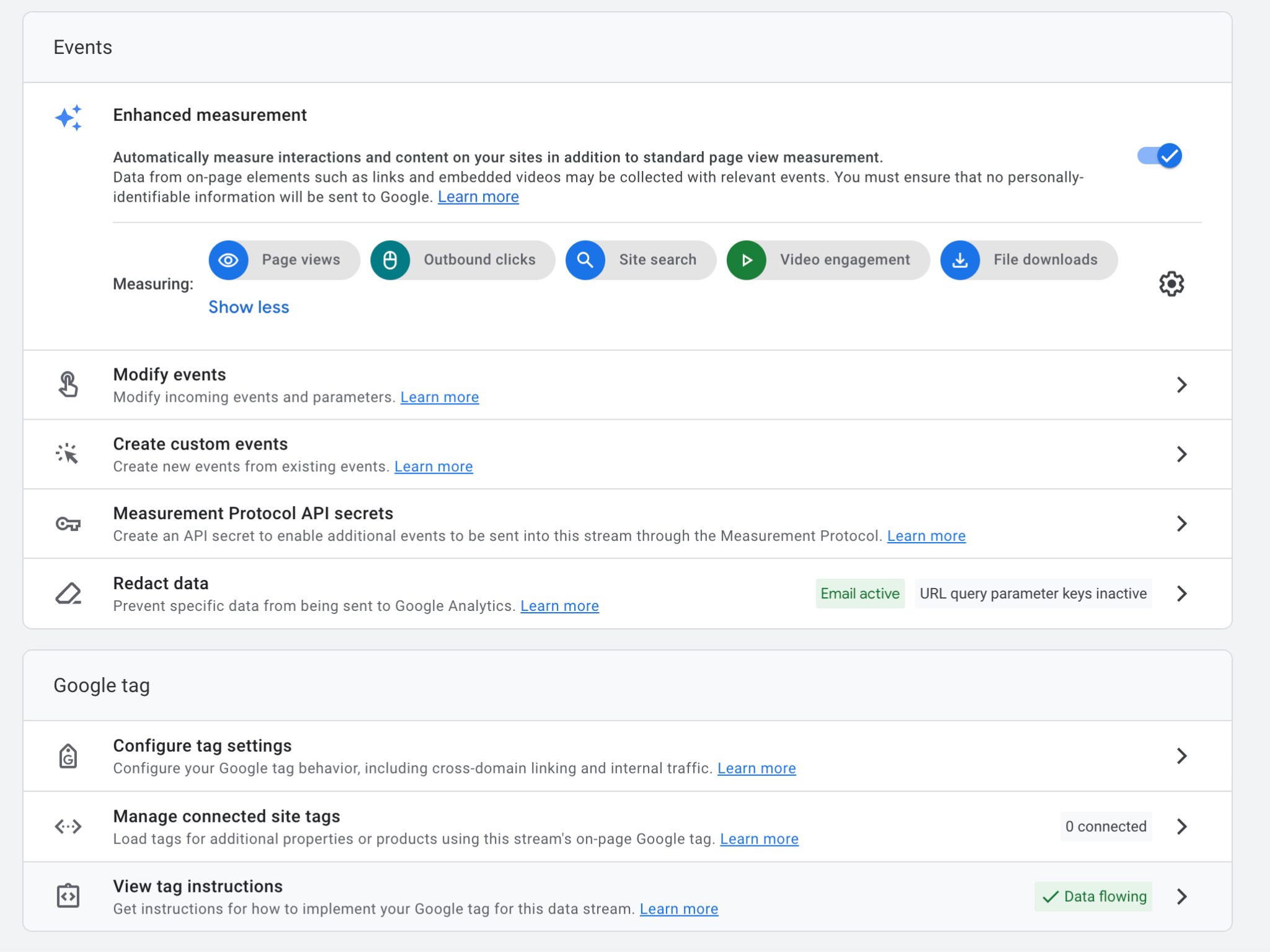Click the Redact data eraser icon
The image size is (1270, 952).
click(68, 594)
